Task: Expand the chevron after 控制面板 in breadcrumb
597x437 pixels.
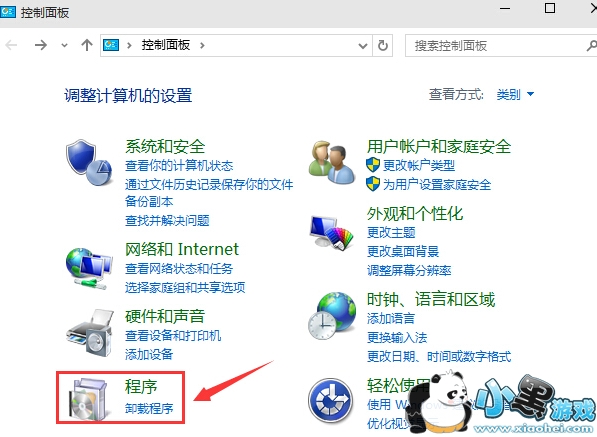Action: click(x=202, y=46)
